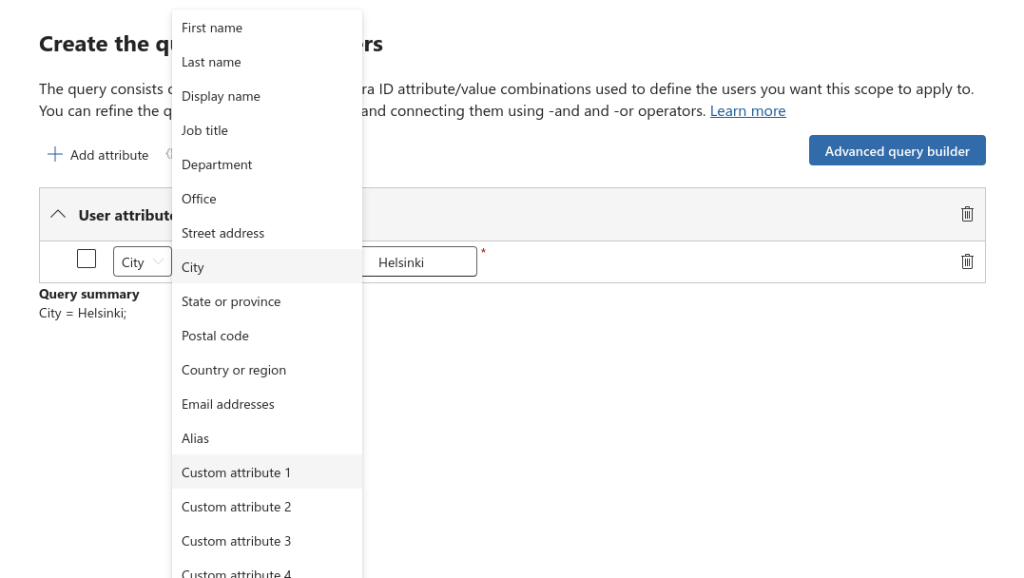Delete the User attributes group via trash icon
1024x578 pixels.
tap(967, 214)
